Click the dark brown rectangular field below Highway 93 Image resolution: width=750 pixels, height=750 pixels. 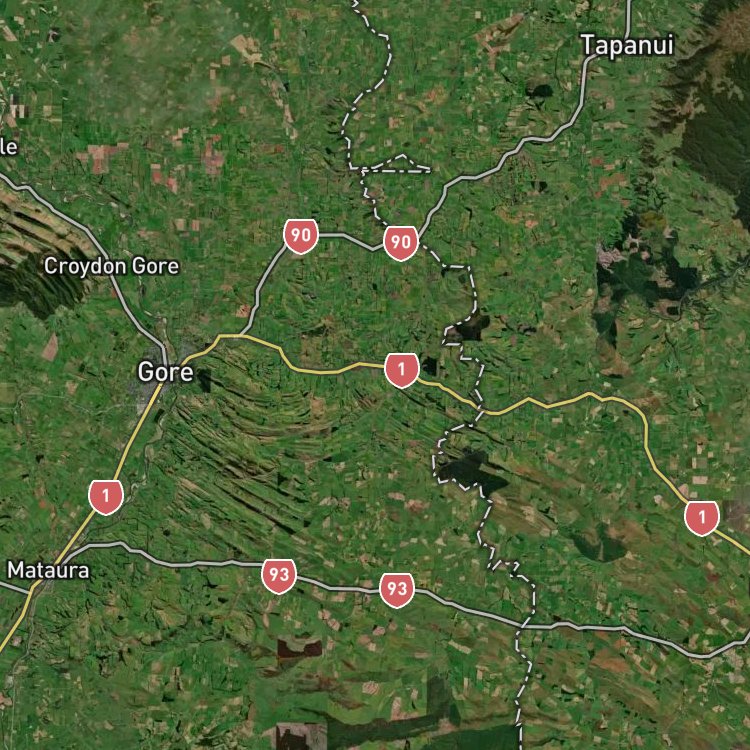300,647
